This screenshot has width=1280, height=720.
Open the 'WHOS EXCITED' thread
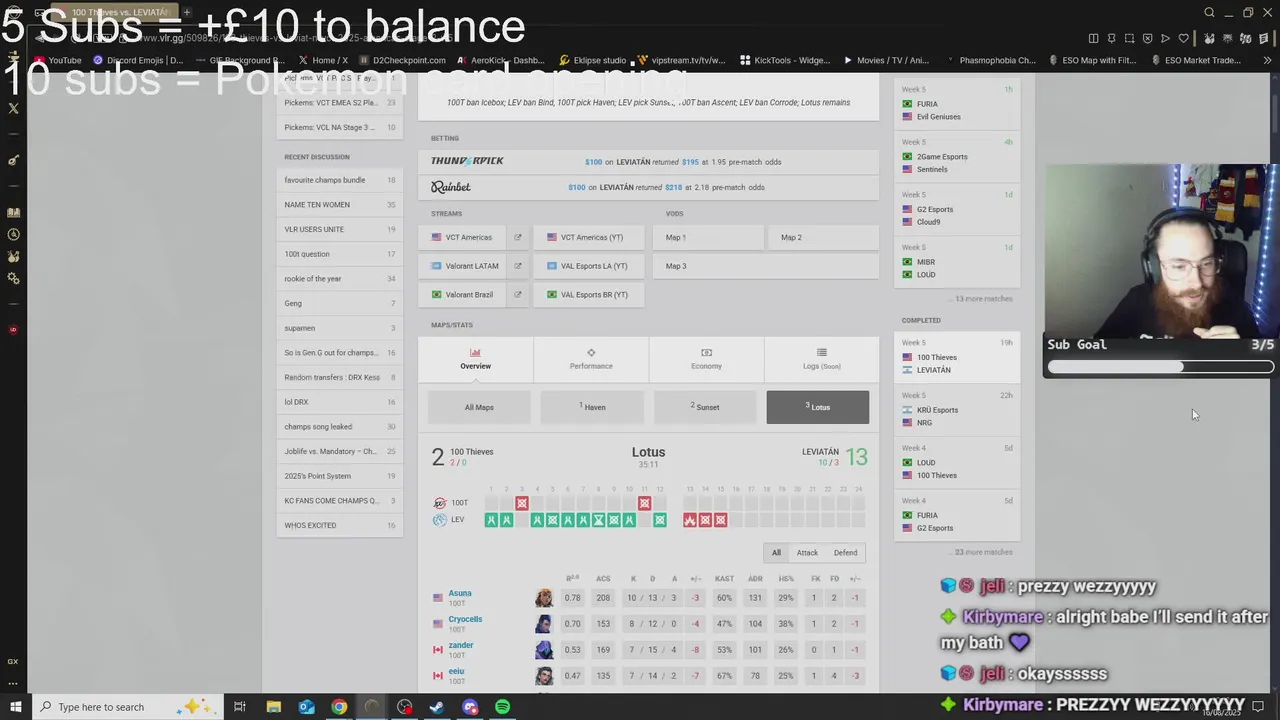[340, 525]
